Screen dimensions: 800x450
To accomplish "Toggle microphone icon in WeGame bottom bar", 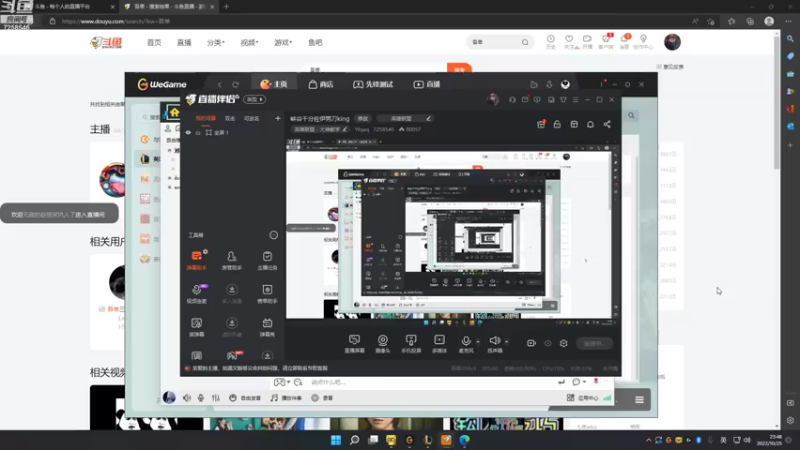I will pyautogui.click(x=201, y=398).
